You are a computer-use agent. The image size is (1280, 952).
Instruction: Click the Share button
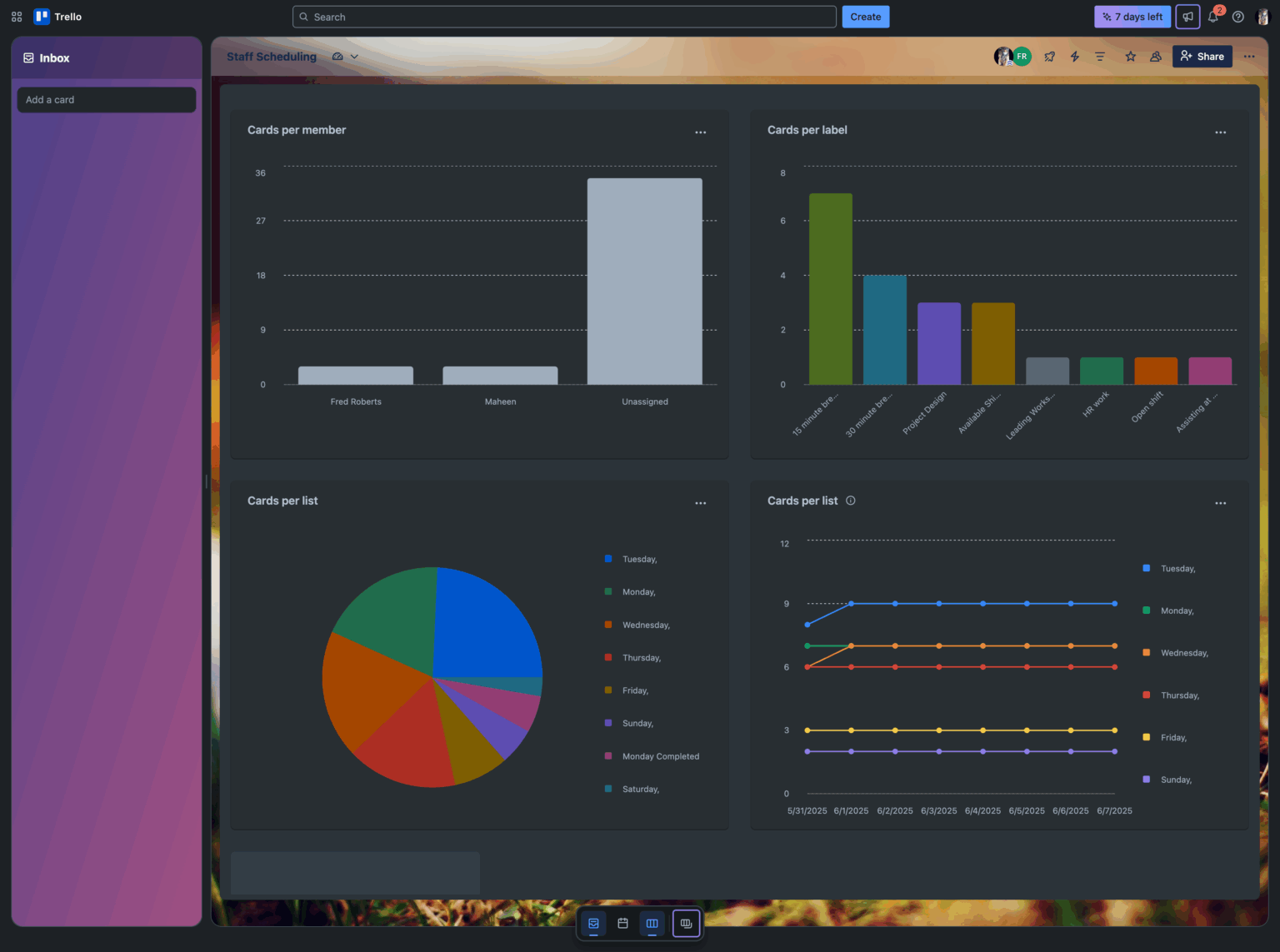click(1202, 56)
